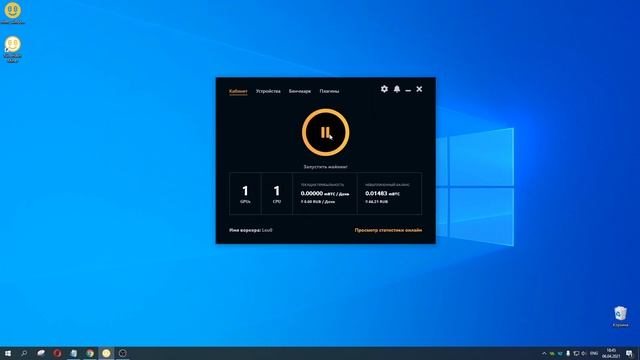
Task: Switch to the Кабинет tab
Action: (x=238, y=91)
